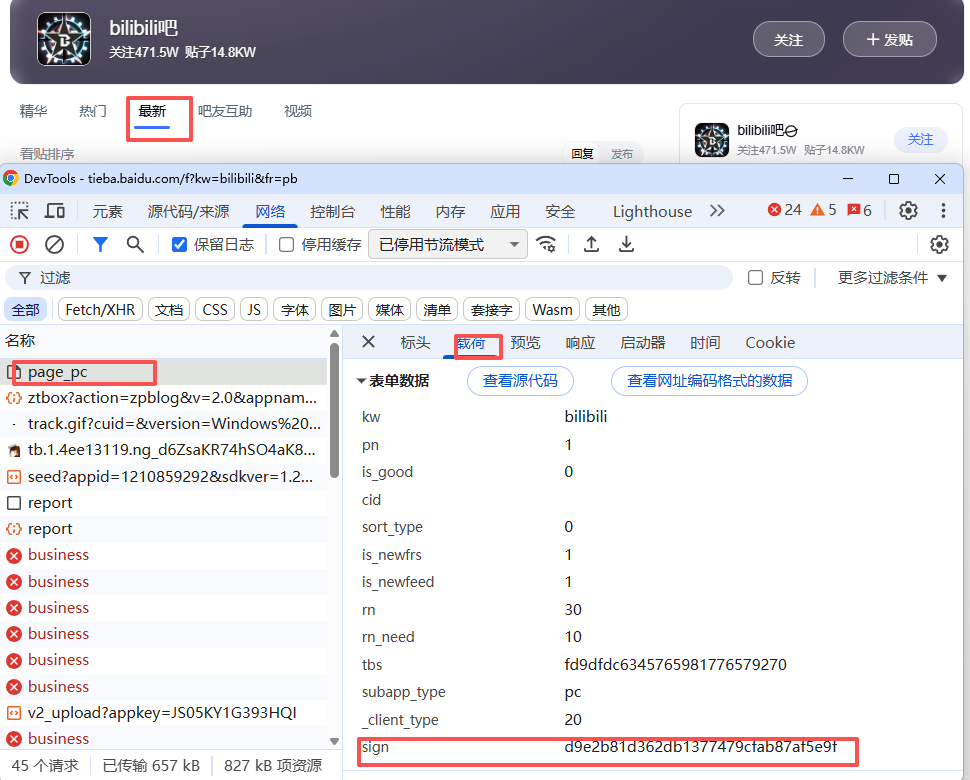This screenshot has width=970, height=780.
Task: Enable the 停用缓存 checkbox
Action: [287, 243]
